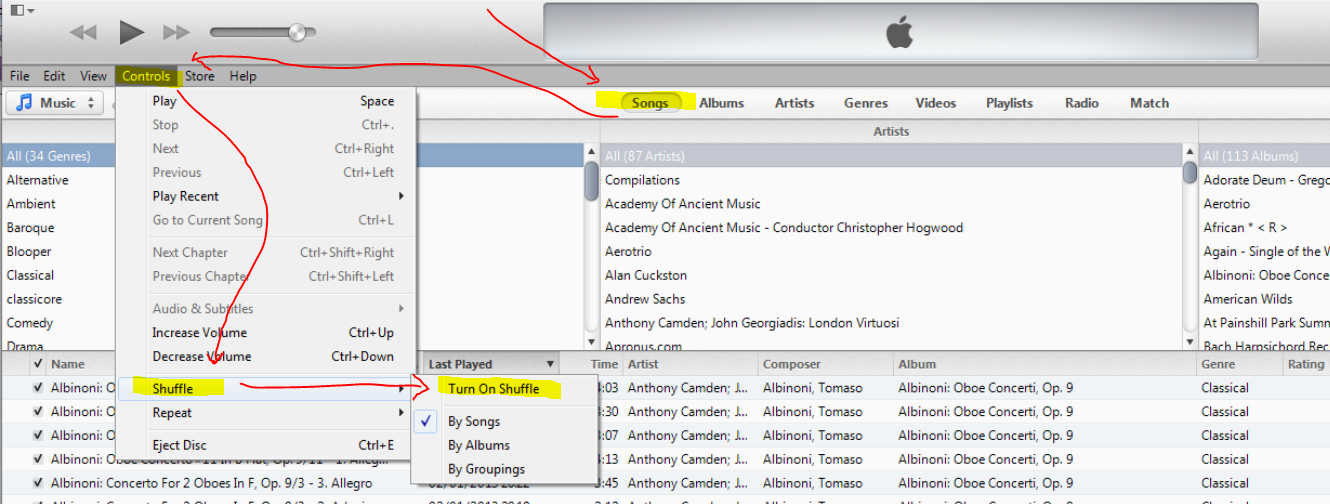Open the Last Played sort arrow
Viewport: 1330px width, 504px height.
[550, 365]
